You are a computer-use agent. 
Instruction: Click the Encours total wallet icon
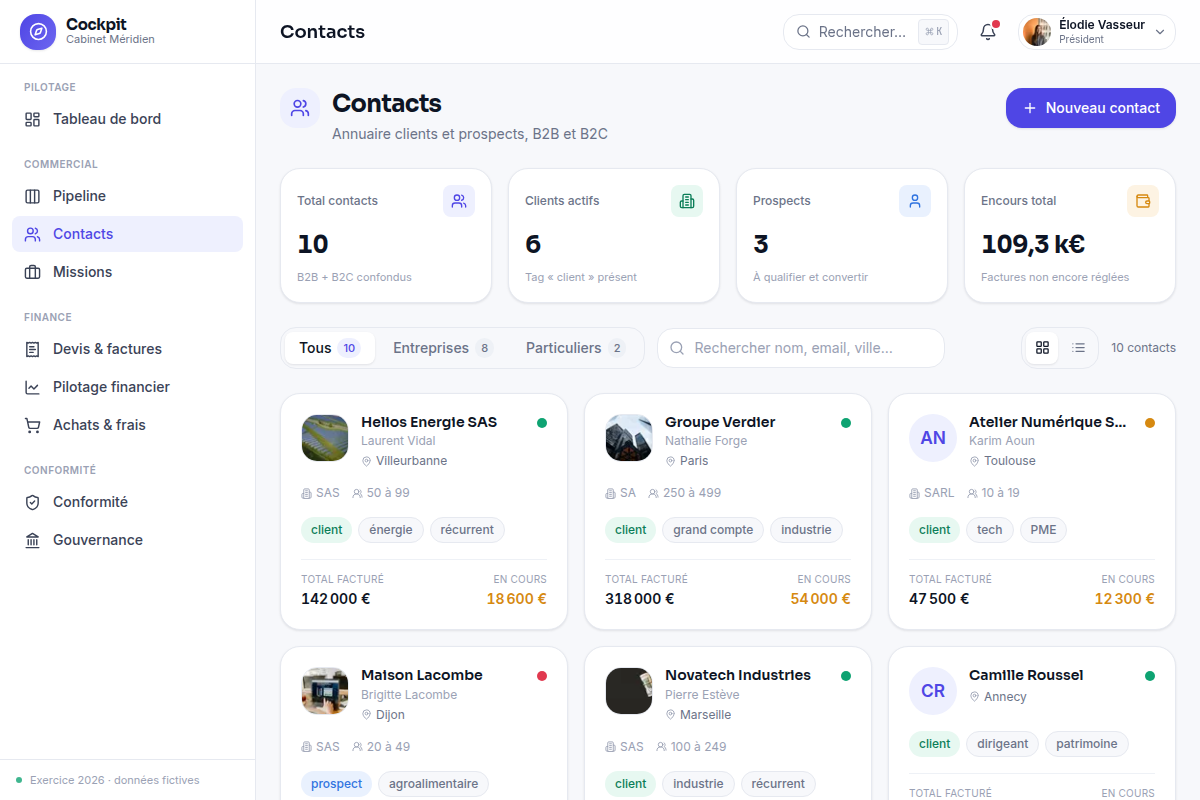(1143, 201)
